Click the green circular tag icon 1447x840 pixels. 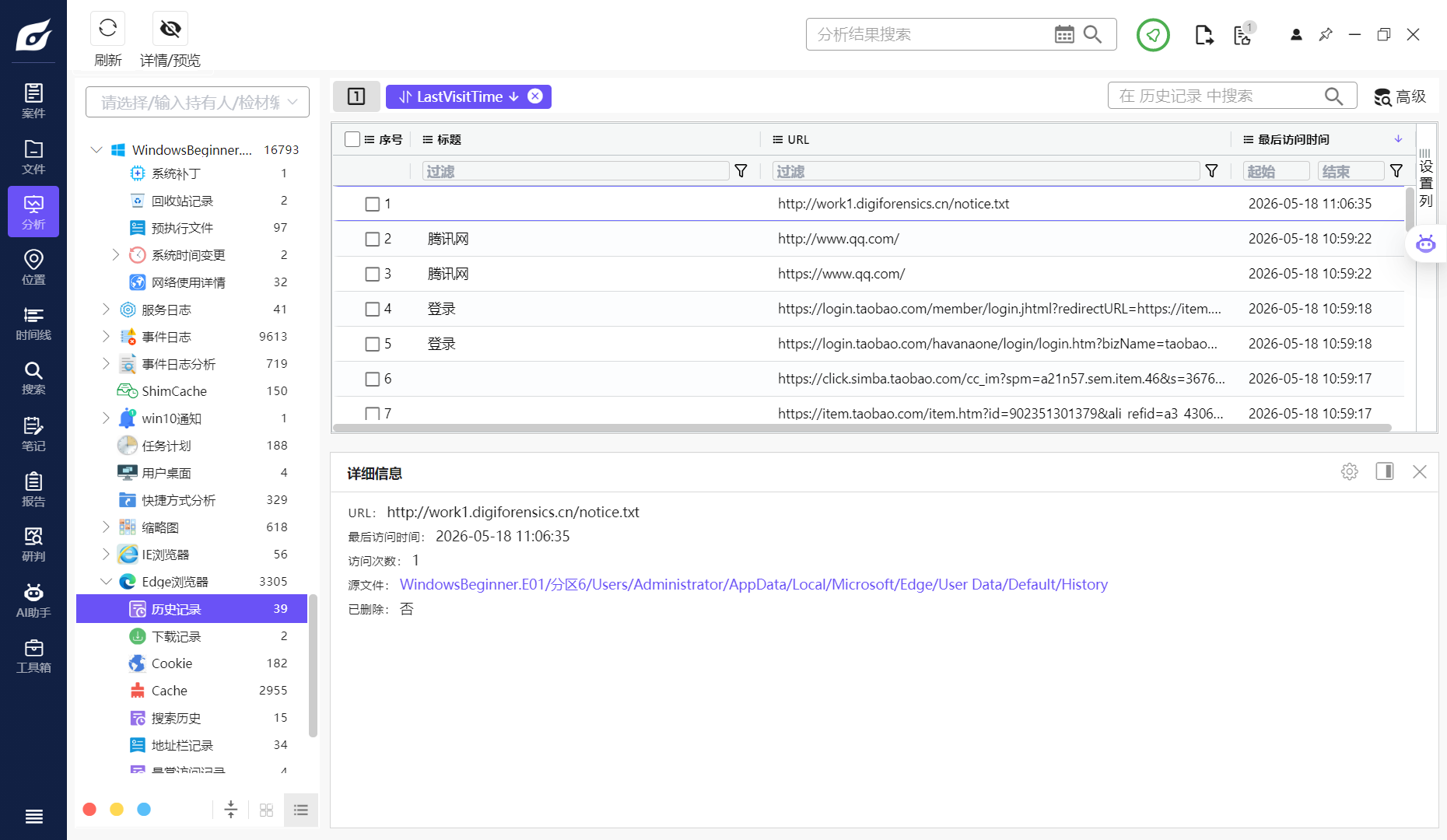pyautogui.click(x=1153, y=34)
